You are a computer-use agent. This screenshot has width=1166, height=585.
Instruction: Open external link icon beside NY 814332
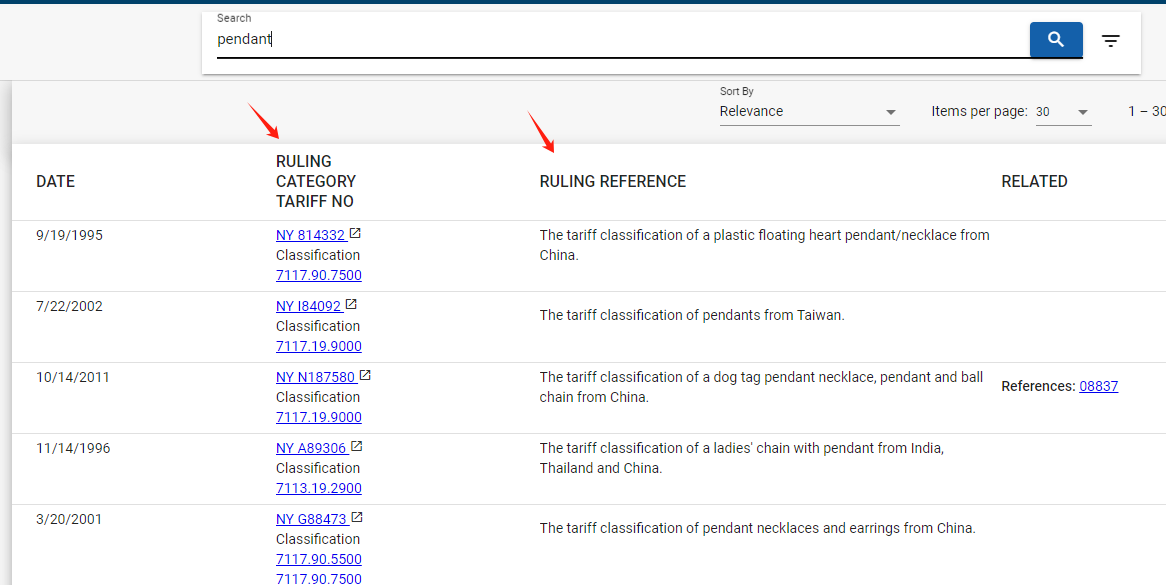click(x=355, y=233)
